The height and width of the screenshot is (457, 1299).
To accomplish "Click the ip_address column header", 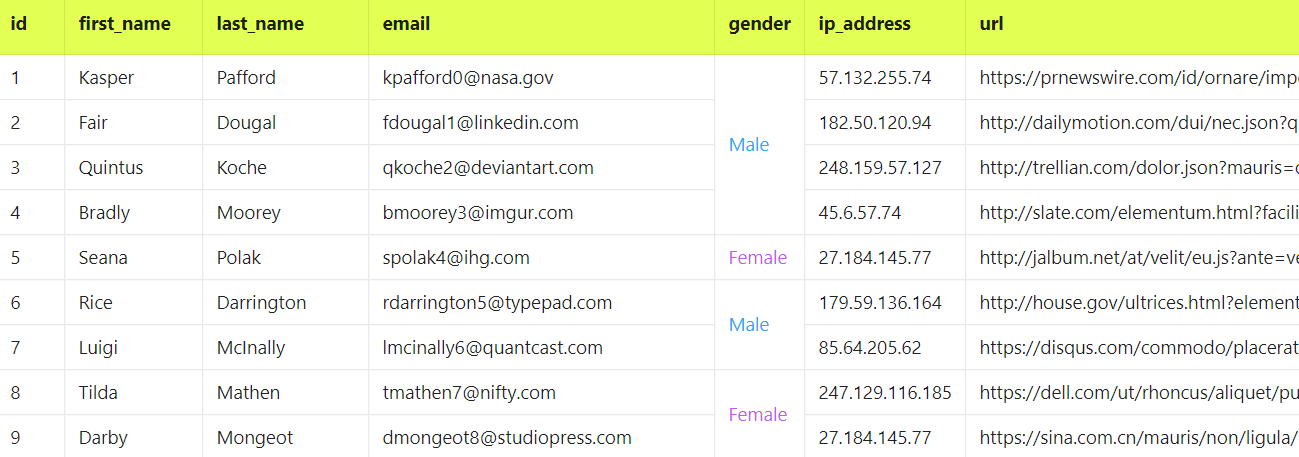I will (885, 27).
